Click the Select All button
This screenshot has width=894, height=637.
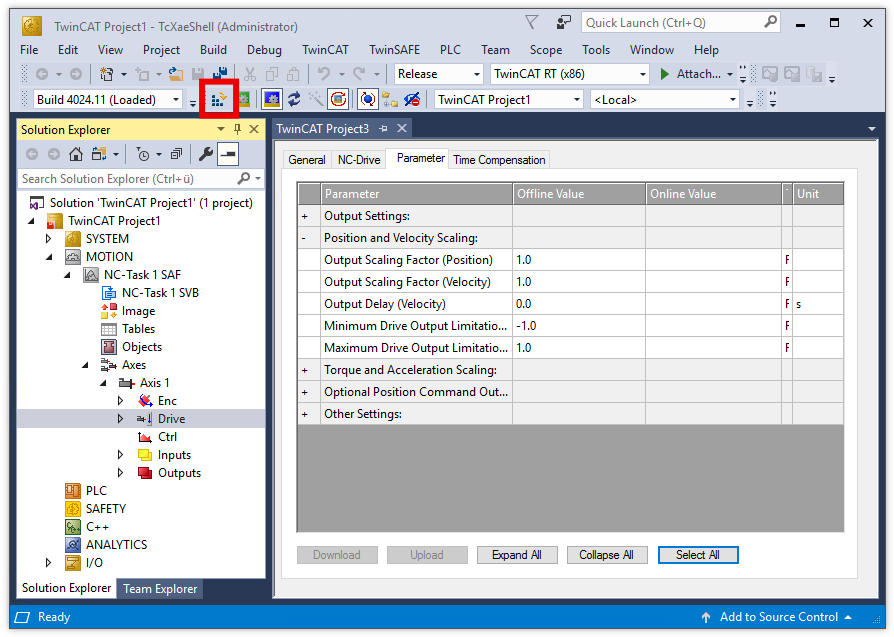tap(698, 555)
